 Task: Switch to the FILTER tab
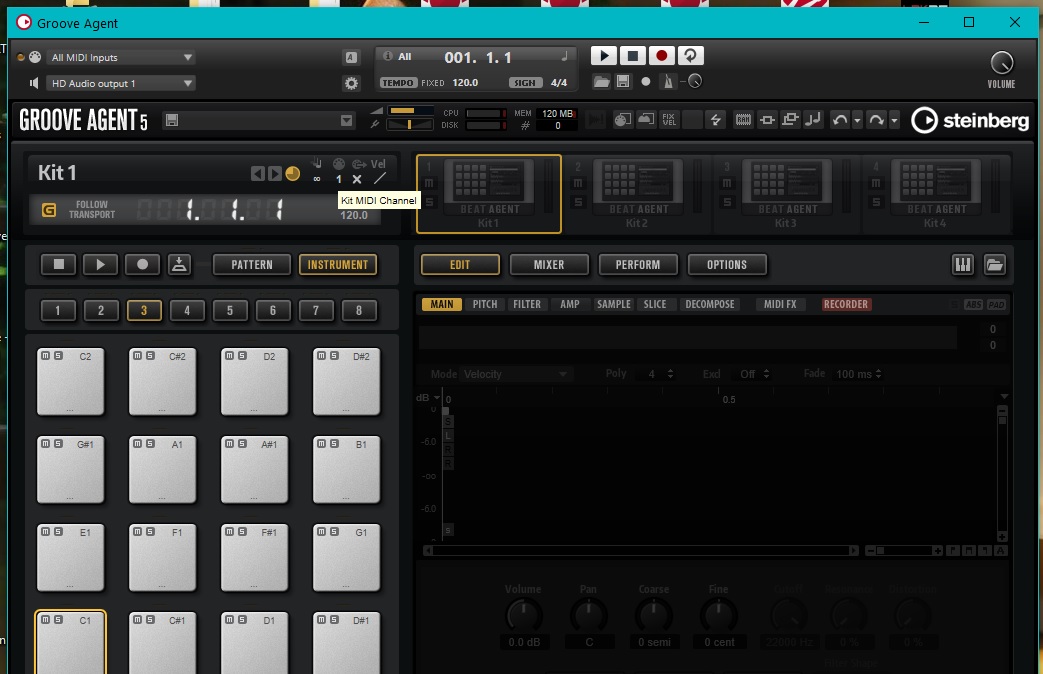[527, 304]
